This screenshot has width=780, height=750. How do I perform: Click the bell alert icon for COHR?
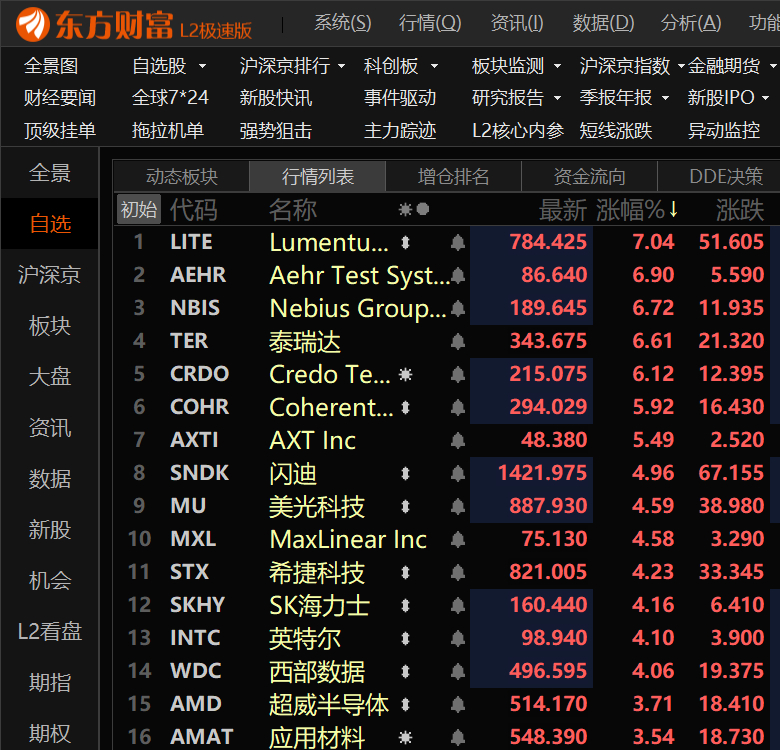pyautogui.click(x=458, y=407)
